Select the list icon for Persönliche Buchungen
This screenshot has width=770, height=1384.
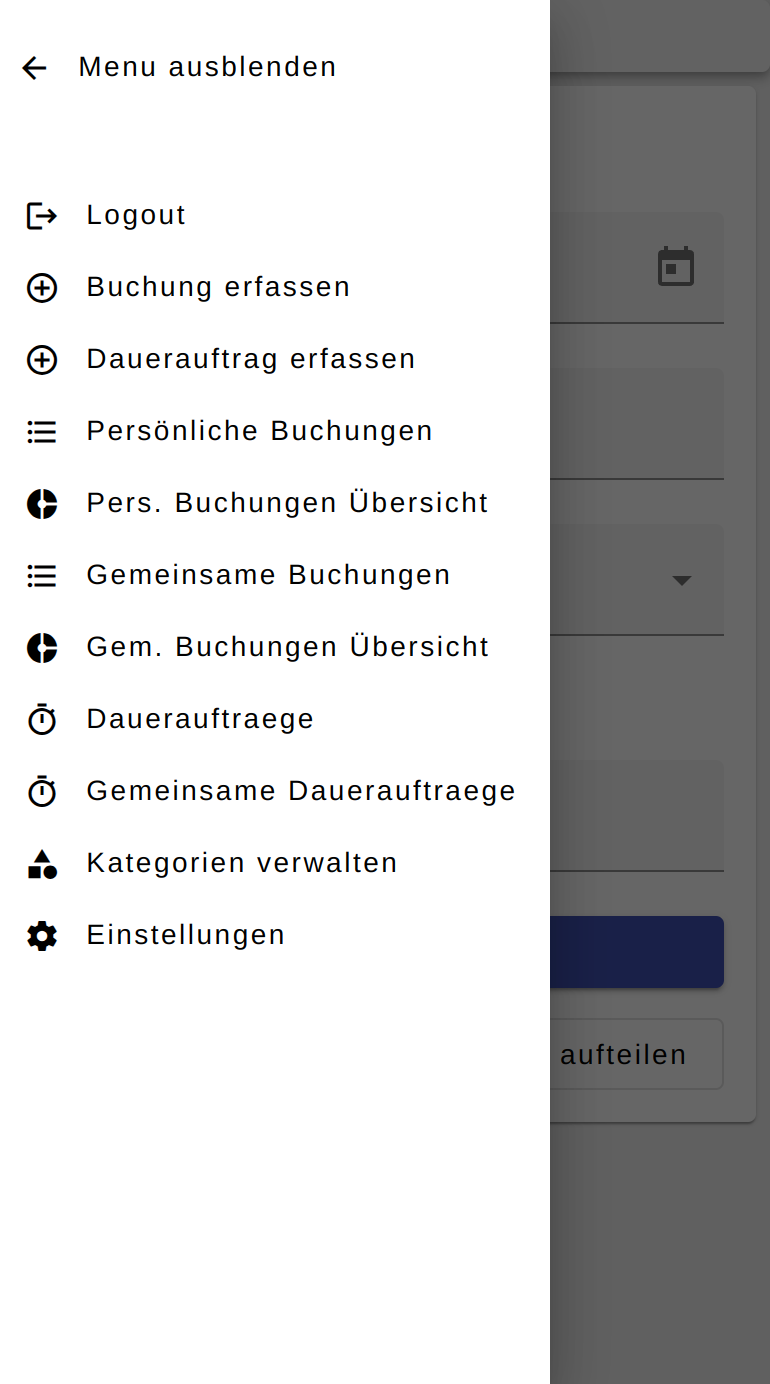click(x=41, y=431)
